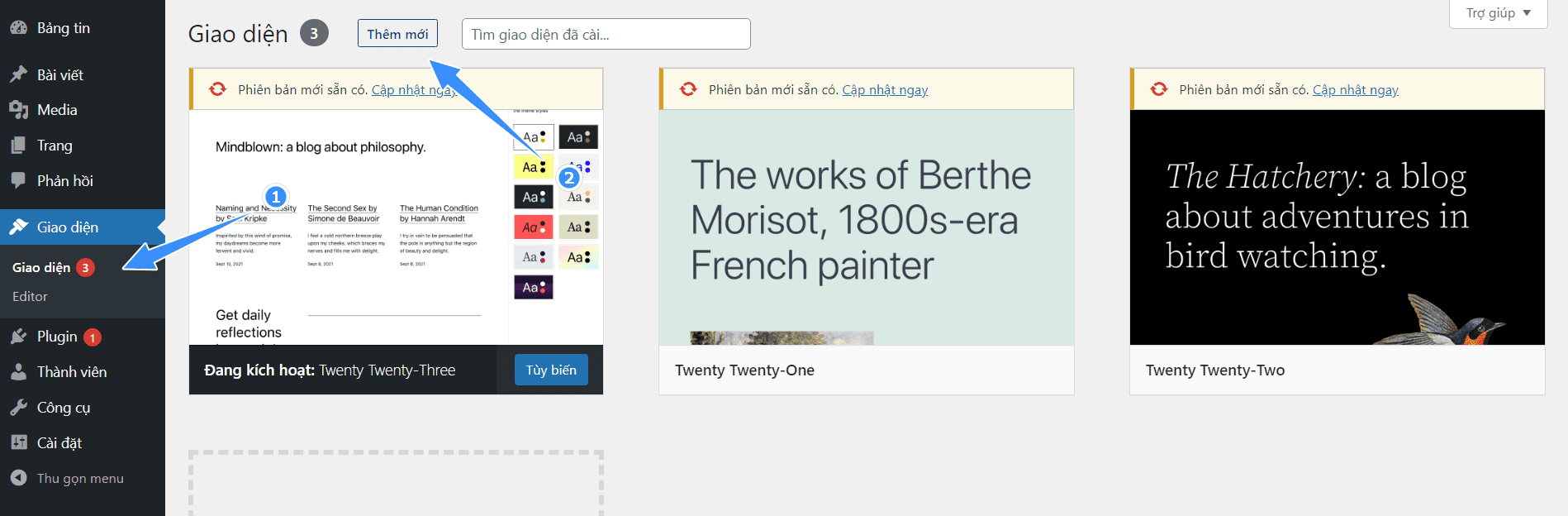This screenshot has width=1568, height=516.
Task: Click the Twenty Twenty-Two theme name
Action: pyautogui.click(x=1214, y=370)
